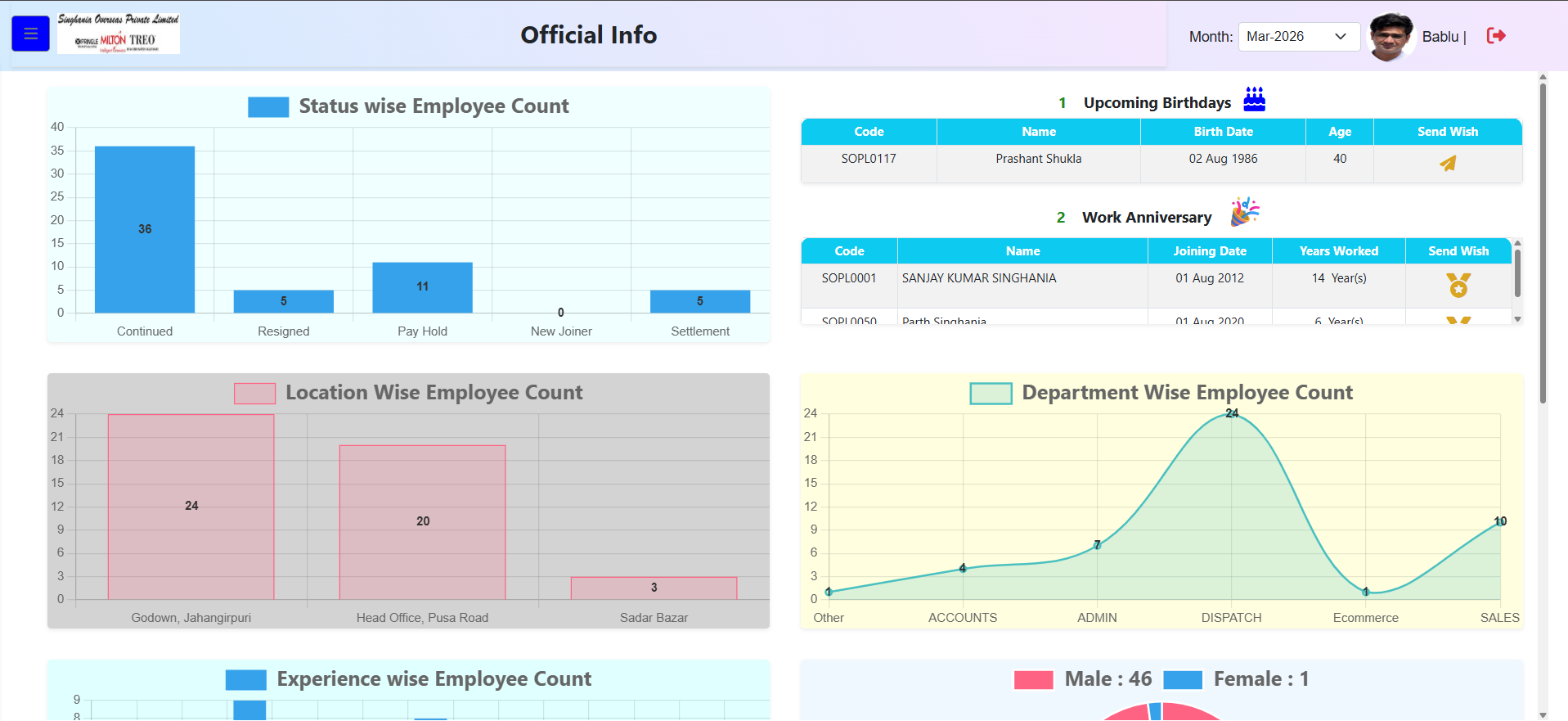
Task: Click Work Anniversary table scroll down arrow
Action: (1517, 319)
